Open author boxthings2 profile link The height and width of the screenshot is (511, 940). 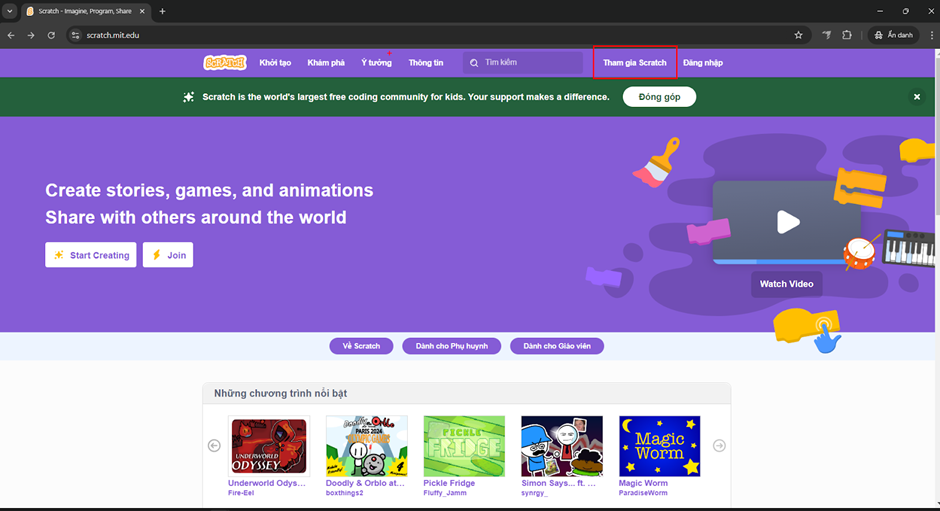(x=345, y=493)
